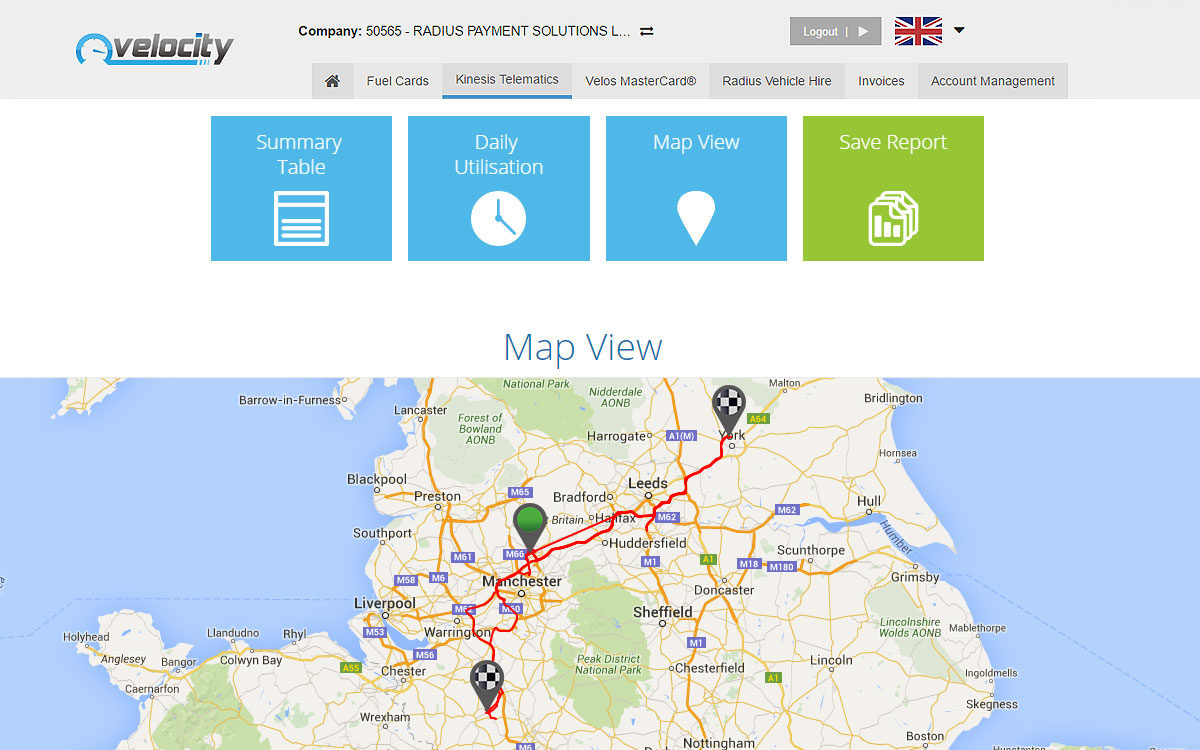This screenshot has height=750, width=1200.
Task: Click the Lancaster label on the map
Action: 420,410
